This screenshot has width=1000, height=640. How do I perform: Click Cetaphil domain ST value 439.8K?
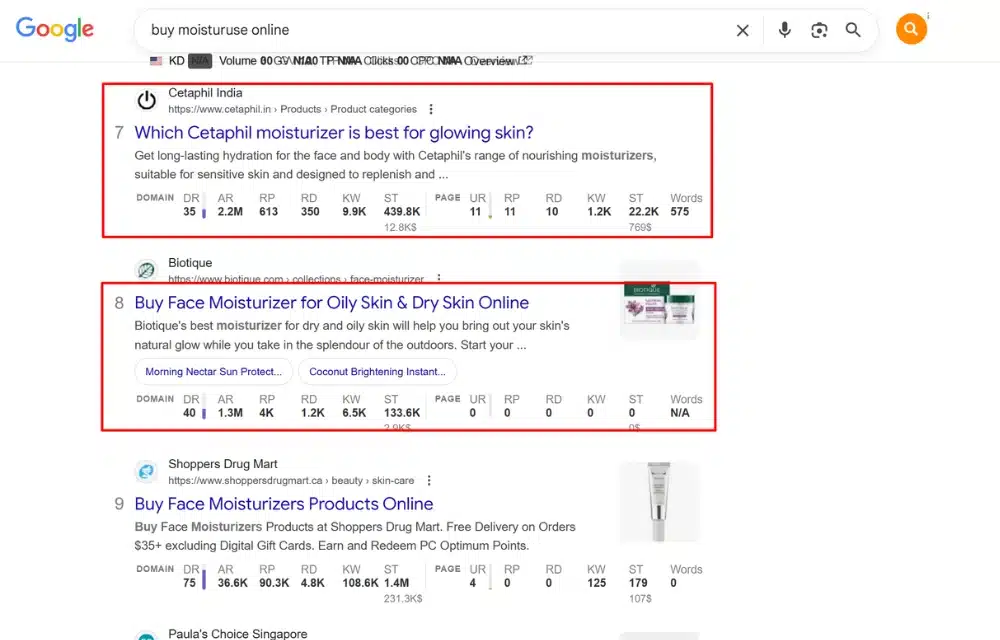[402, 212]
